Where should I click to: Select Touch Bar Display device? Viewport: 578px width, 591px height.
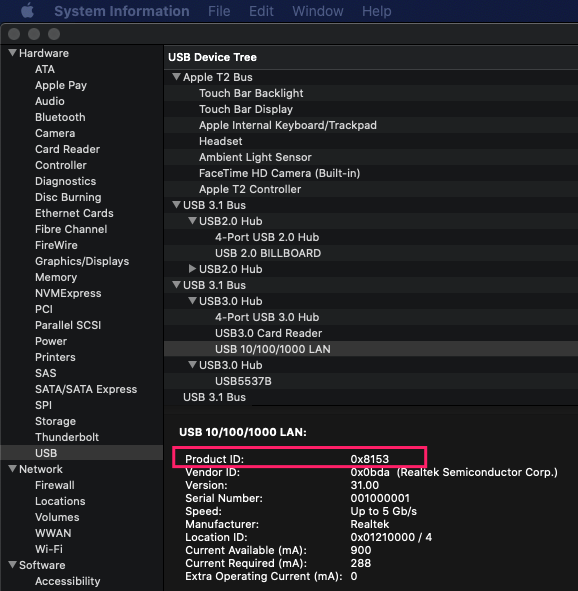(x=246, y=109)
